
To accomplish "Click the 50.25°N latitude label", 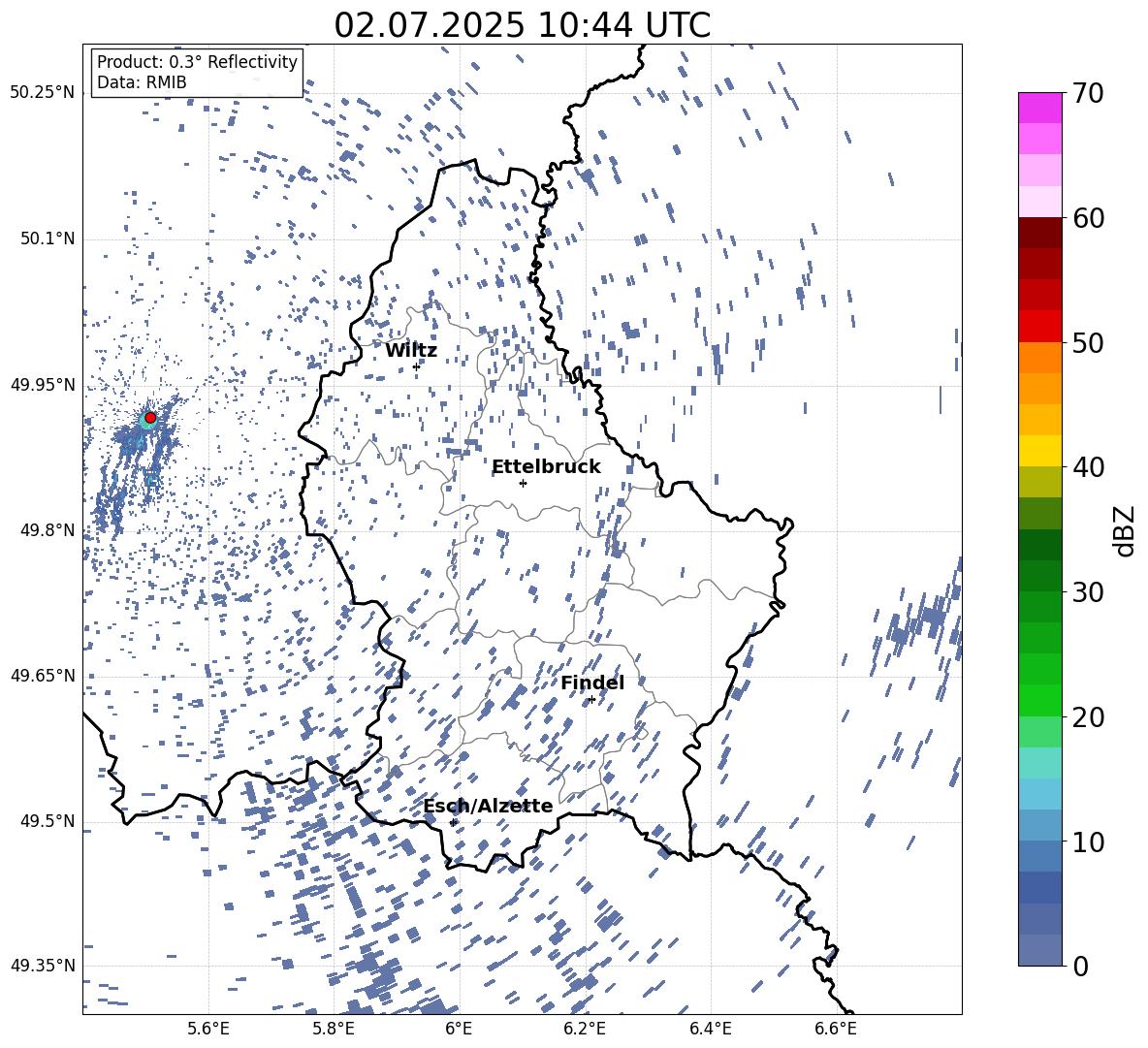I will coord(43,93).
